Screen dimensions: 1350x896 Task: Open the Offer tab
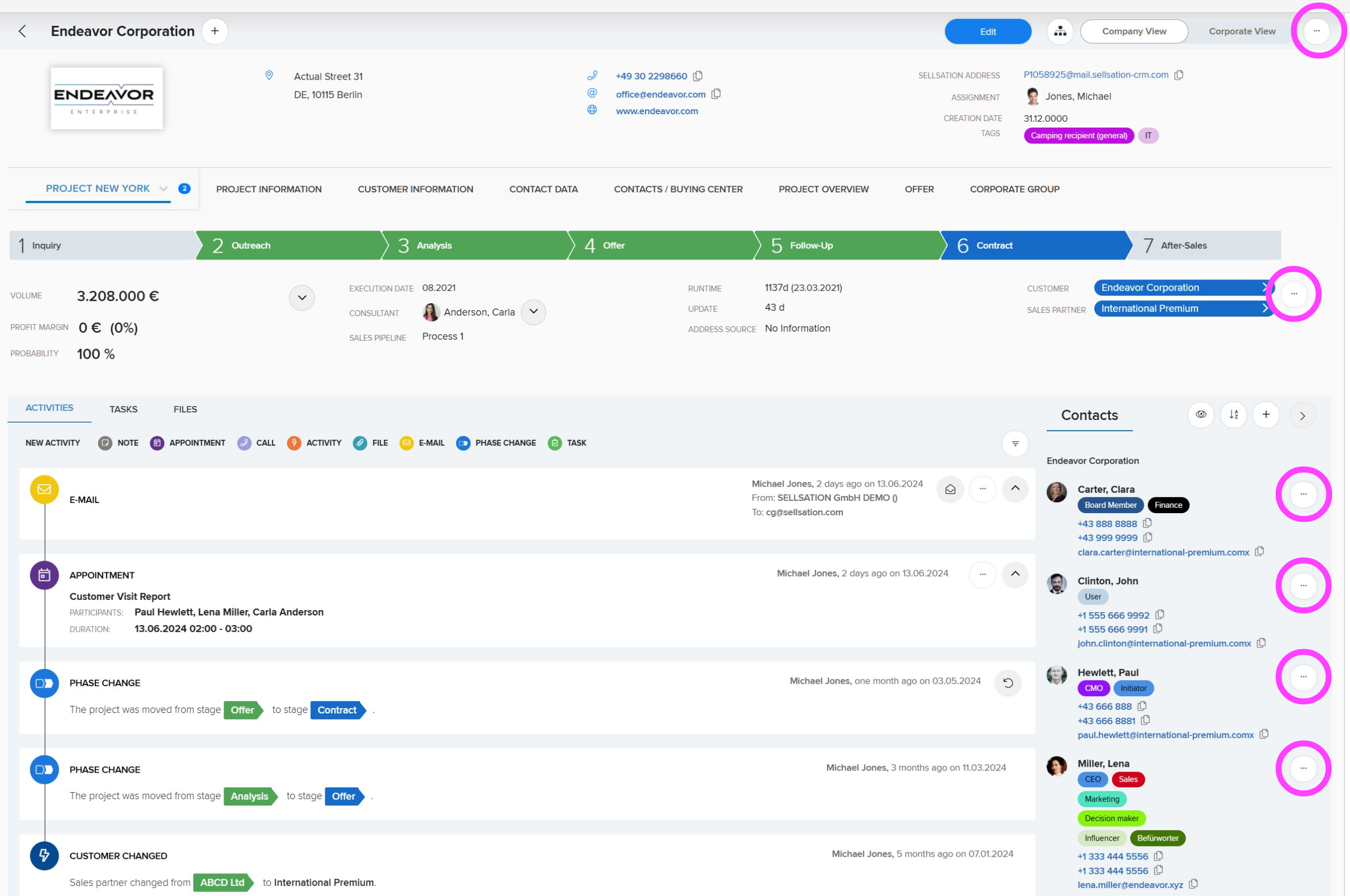pyautogui.click(x=919, y=189)
